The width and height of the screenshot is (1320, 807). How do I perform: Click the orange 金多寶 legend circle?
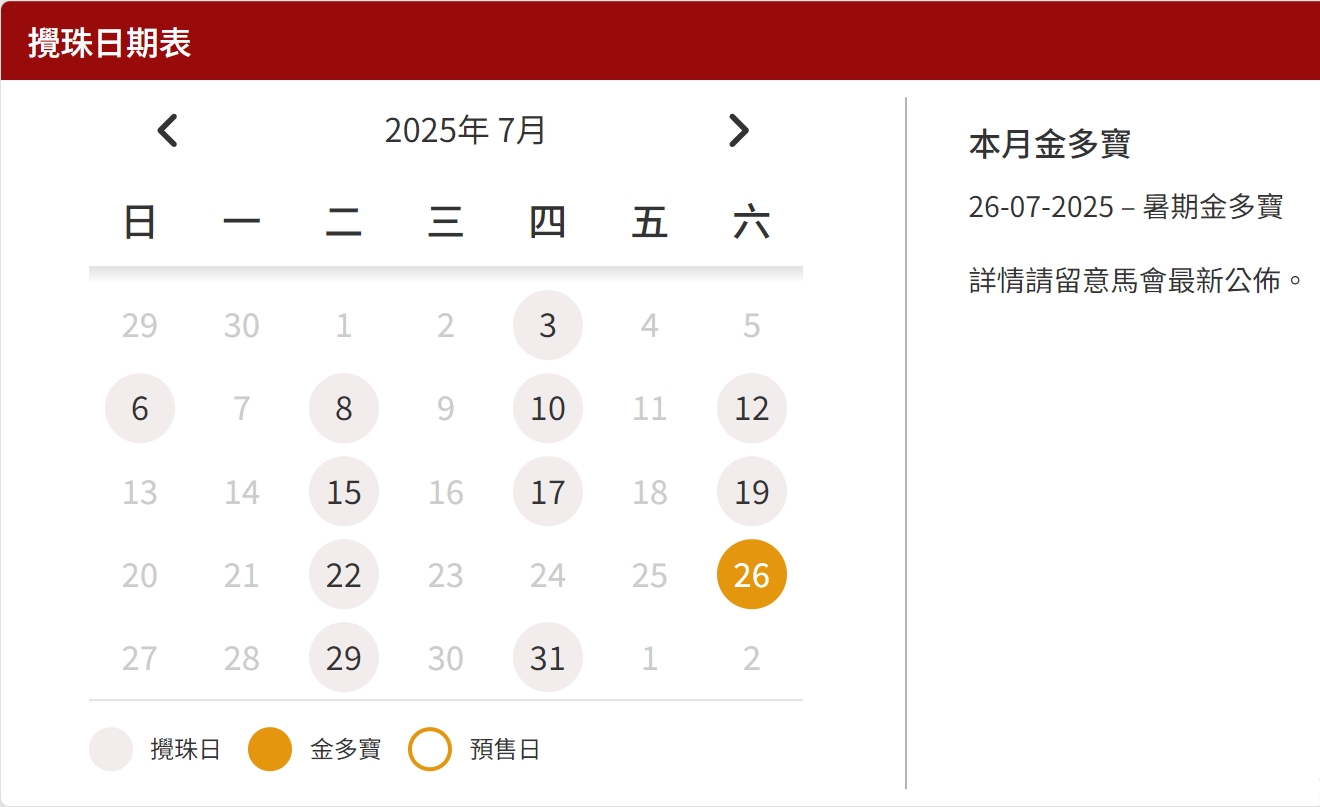pos(270,750)
